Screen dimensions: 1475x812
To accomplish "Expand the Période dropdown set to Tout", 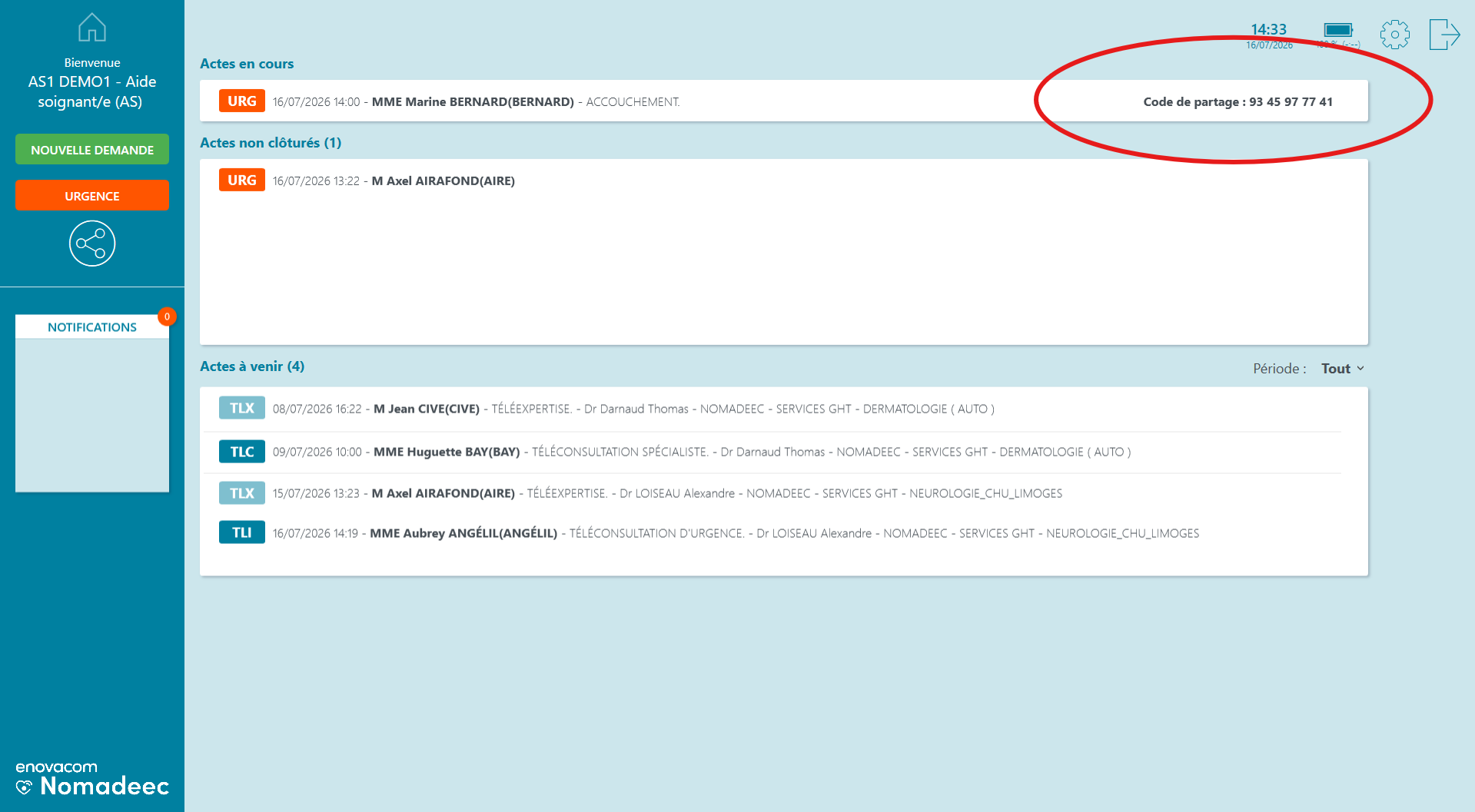I will coord(1343,369).
